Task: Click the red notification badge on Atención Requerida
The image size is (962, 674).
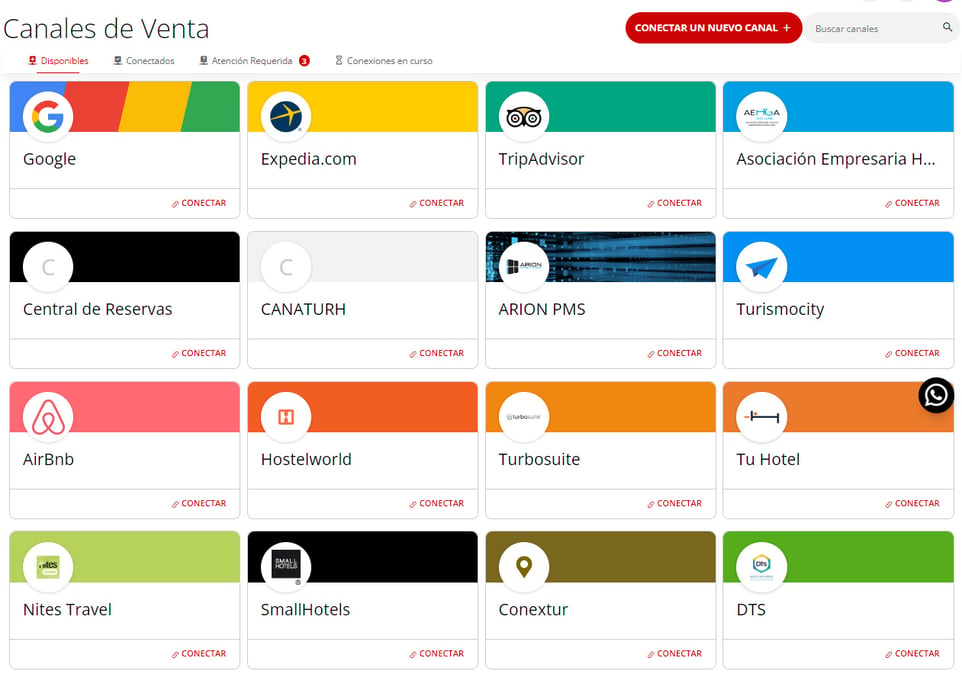Action: point(304,61)
